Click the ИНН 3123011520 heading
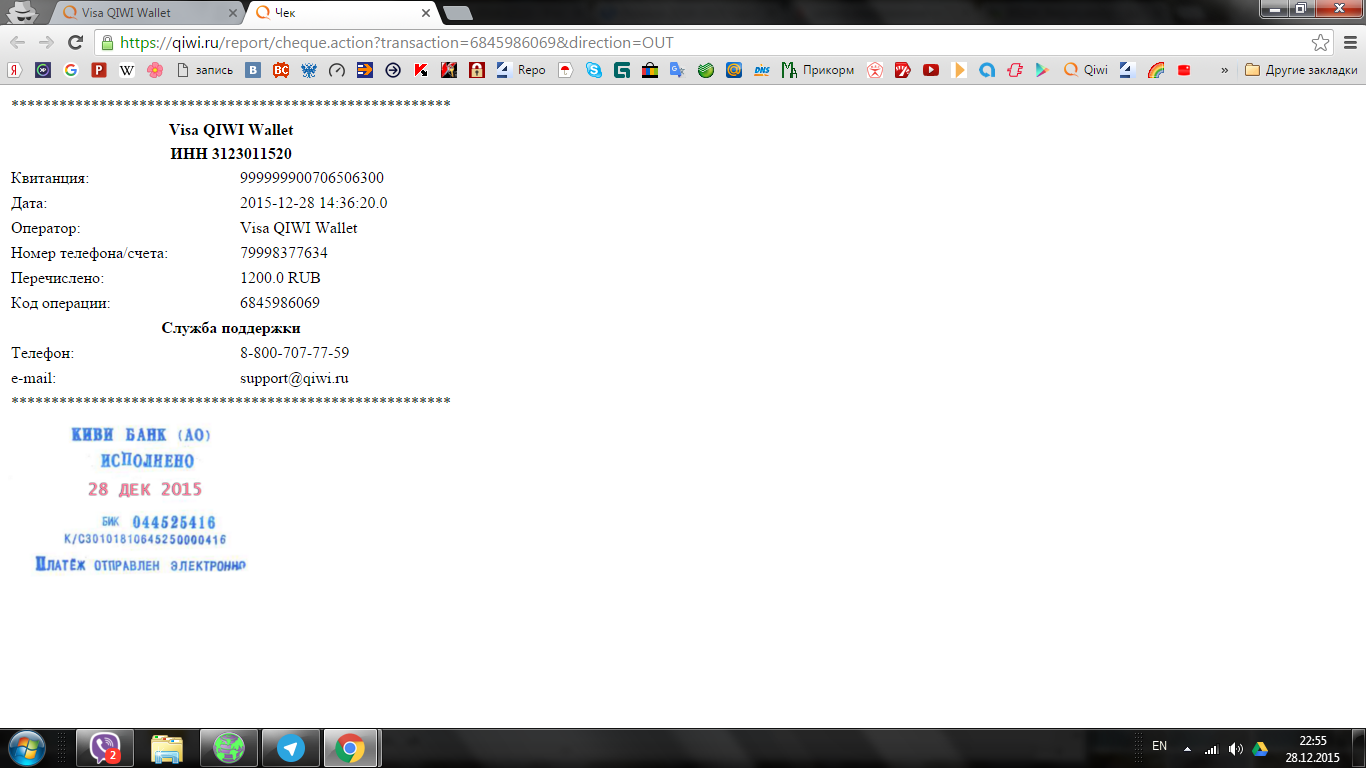Image resolution: width=1366 pixels, height=768 pixels. tap(231, 154)
